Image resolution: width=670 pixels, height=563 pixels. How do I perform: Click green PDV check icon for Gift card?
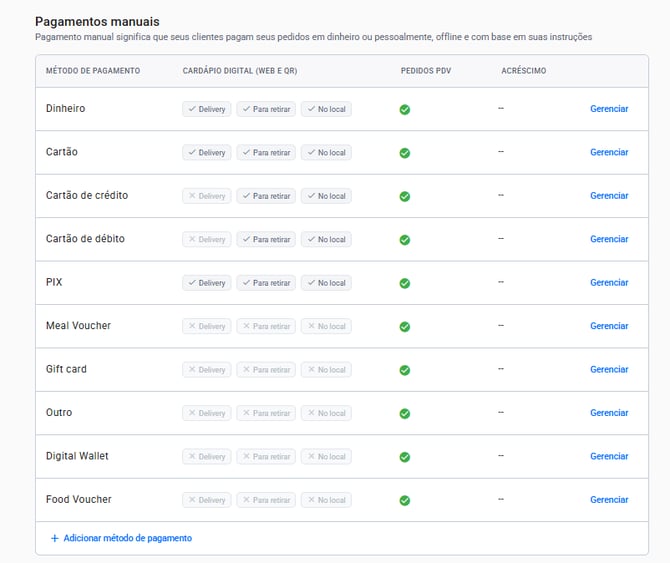click(405, 370)
